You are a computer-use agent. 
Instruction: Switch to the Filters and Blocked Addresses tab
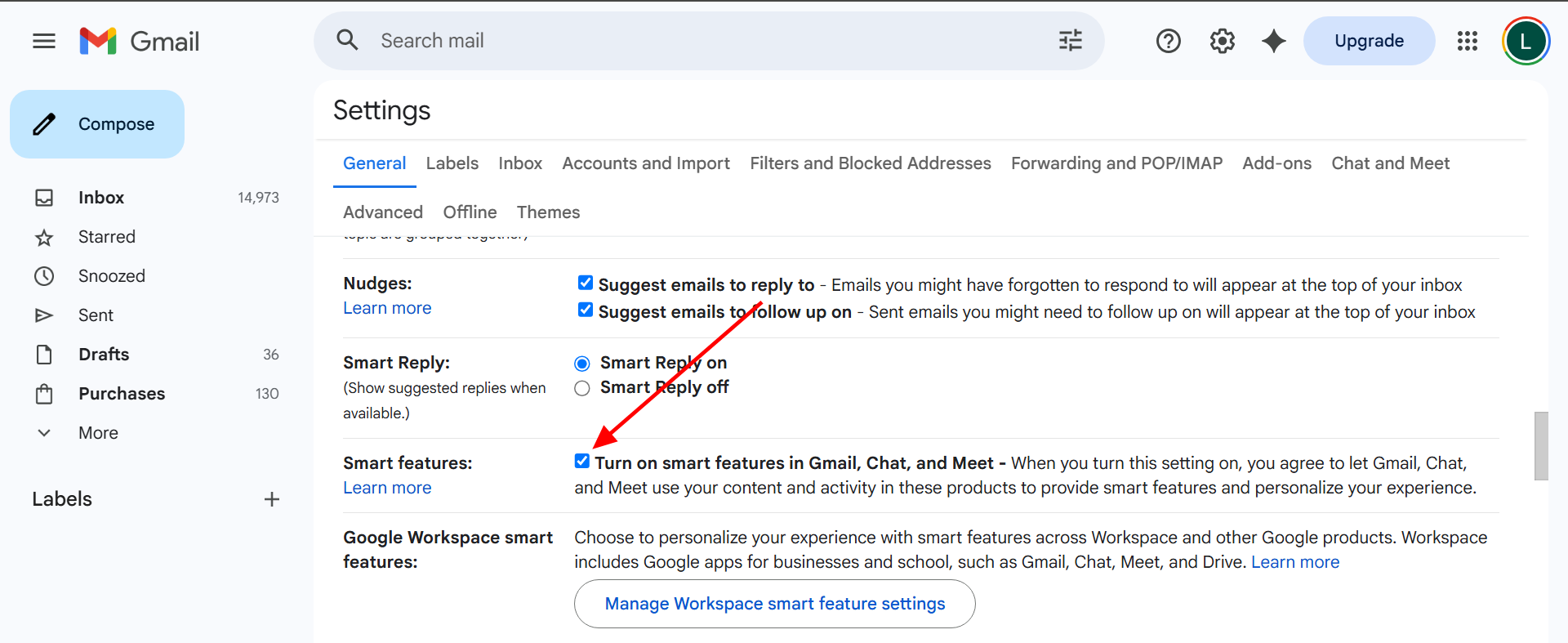tap(870, 163)
